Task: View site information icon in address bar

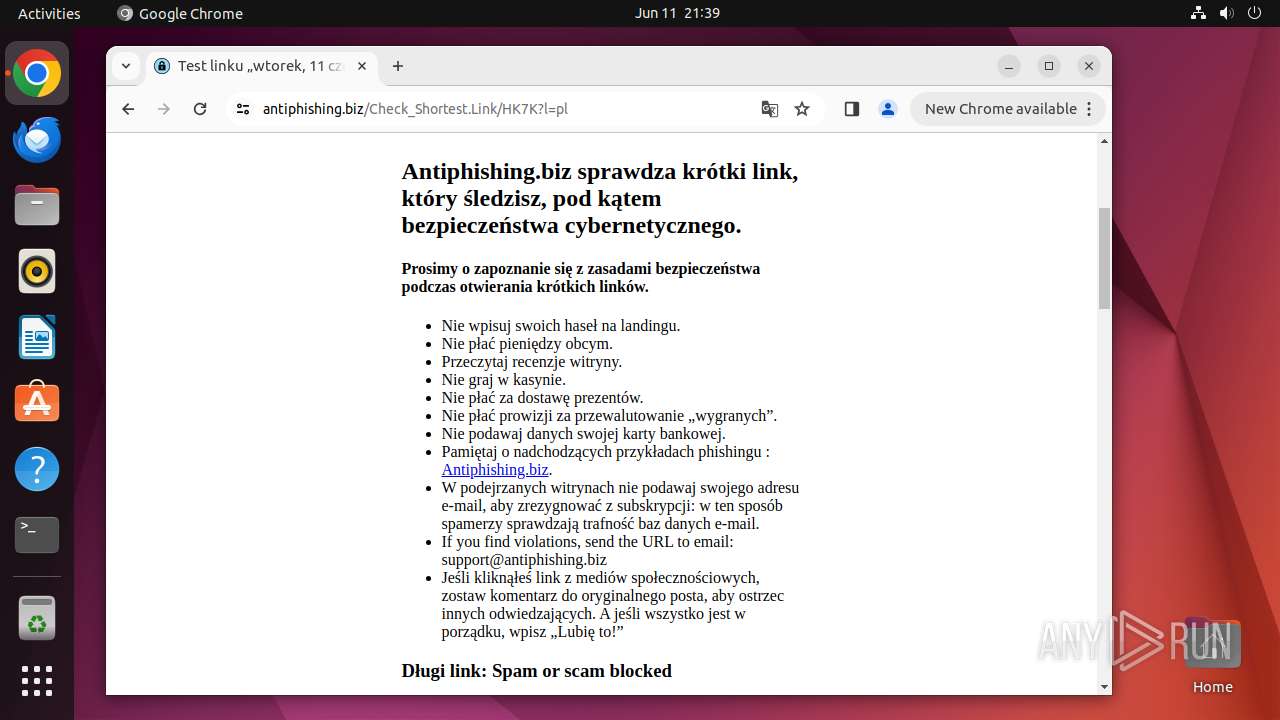Action: [242, 109]
